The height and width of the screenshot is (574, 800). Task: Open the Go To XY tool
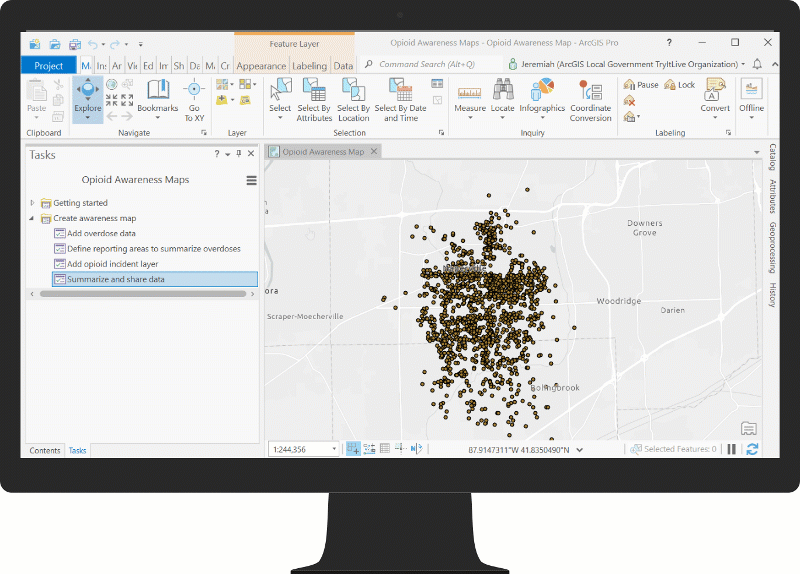pos(194,100)
